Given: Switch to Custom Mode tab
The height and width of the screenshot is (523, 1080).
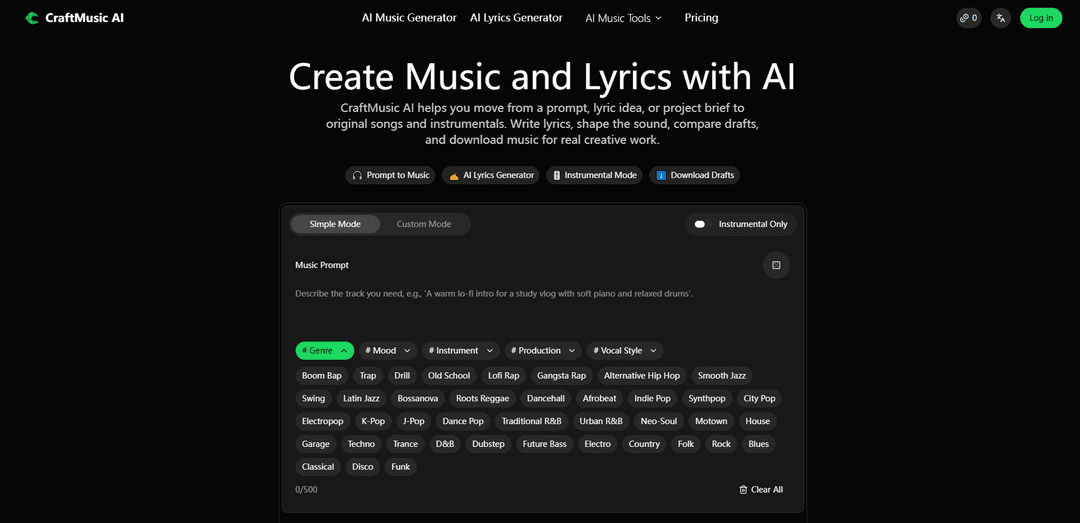Looking at the screenshot, I should (x=424, y=224).
